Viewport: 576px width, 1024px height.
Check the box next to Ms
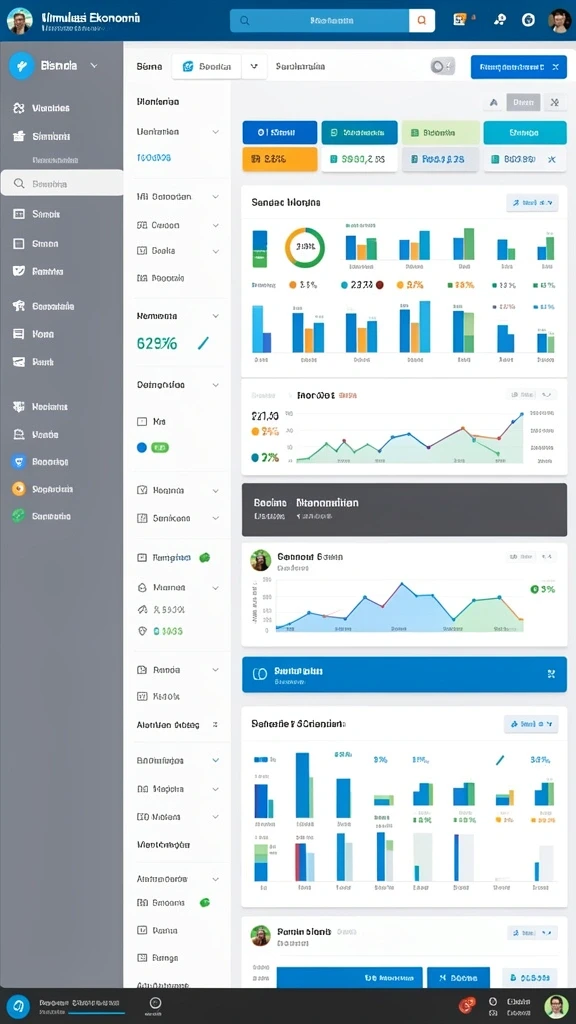pos(142,422)
